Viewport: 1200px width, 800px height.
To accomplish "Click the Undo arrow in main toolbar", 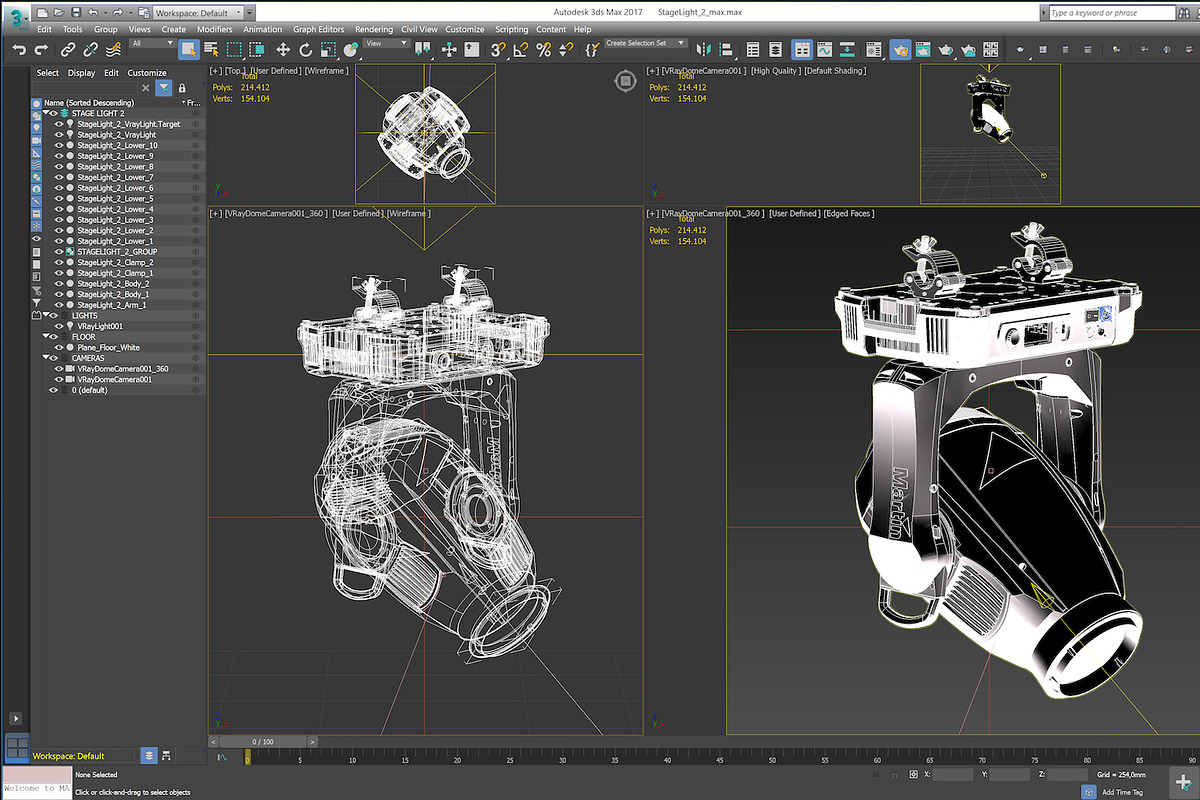I will tap(18, 49).
